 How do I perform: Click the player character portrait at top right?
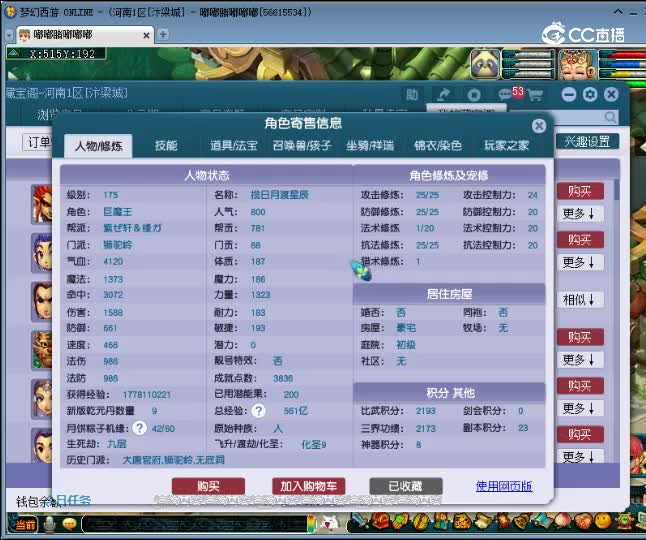tap(578, 64)
